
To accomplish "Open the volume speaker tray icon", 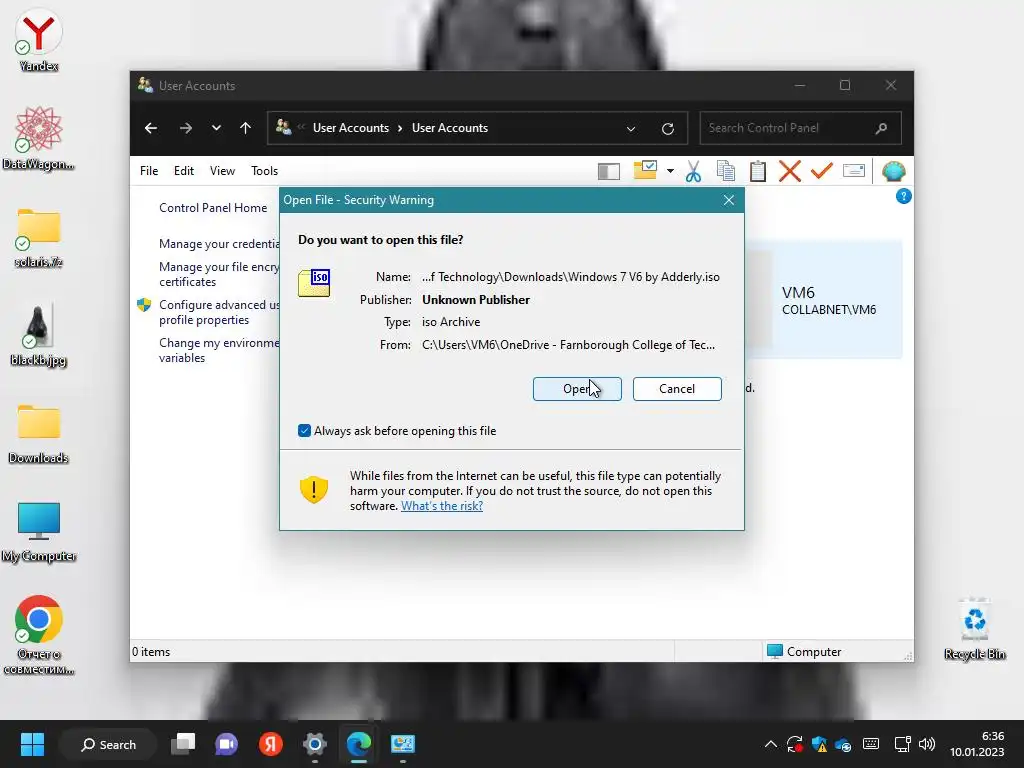I will tap(927, 744).
